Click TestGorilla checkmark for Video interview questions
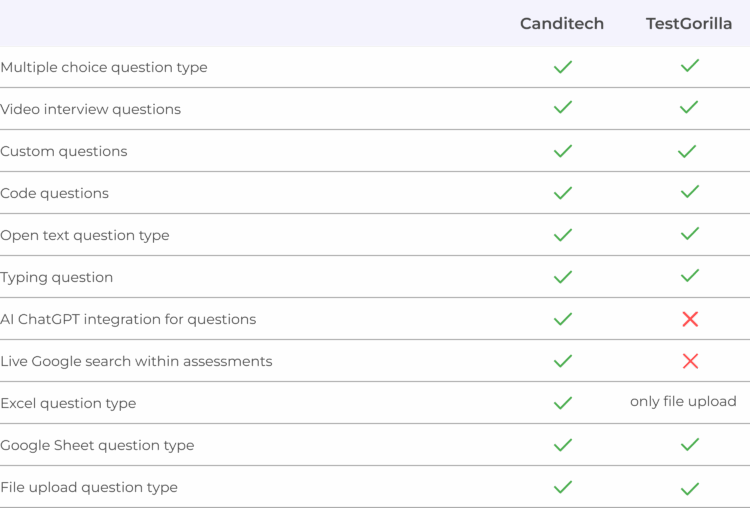 point(689,107)
